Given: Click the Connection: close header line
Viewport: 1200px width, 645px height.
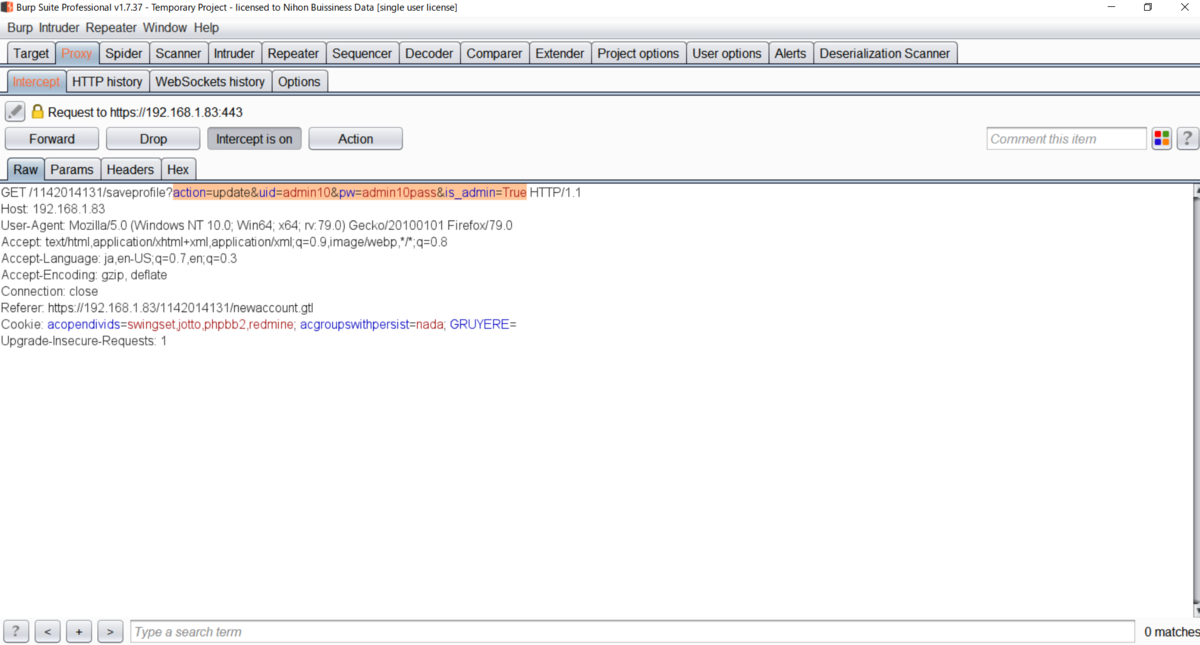Looking at the screenshot, I should click(x=50, y=291).
